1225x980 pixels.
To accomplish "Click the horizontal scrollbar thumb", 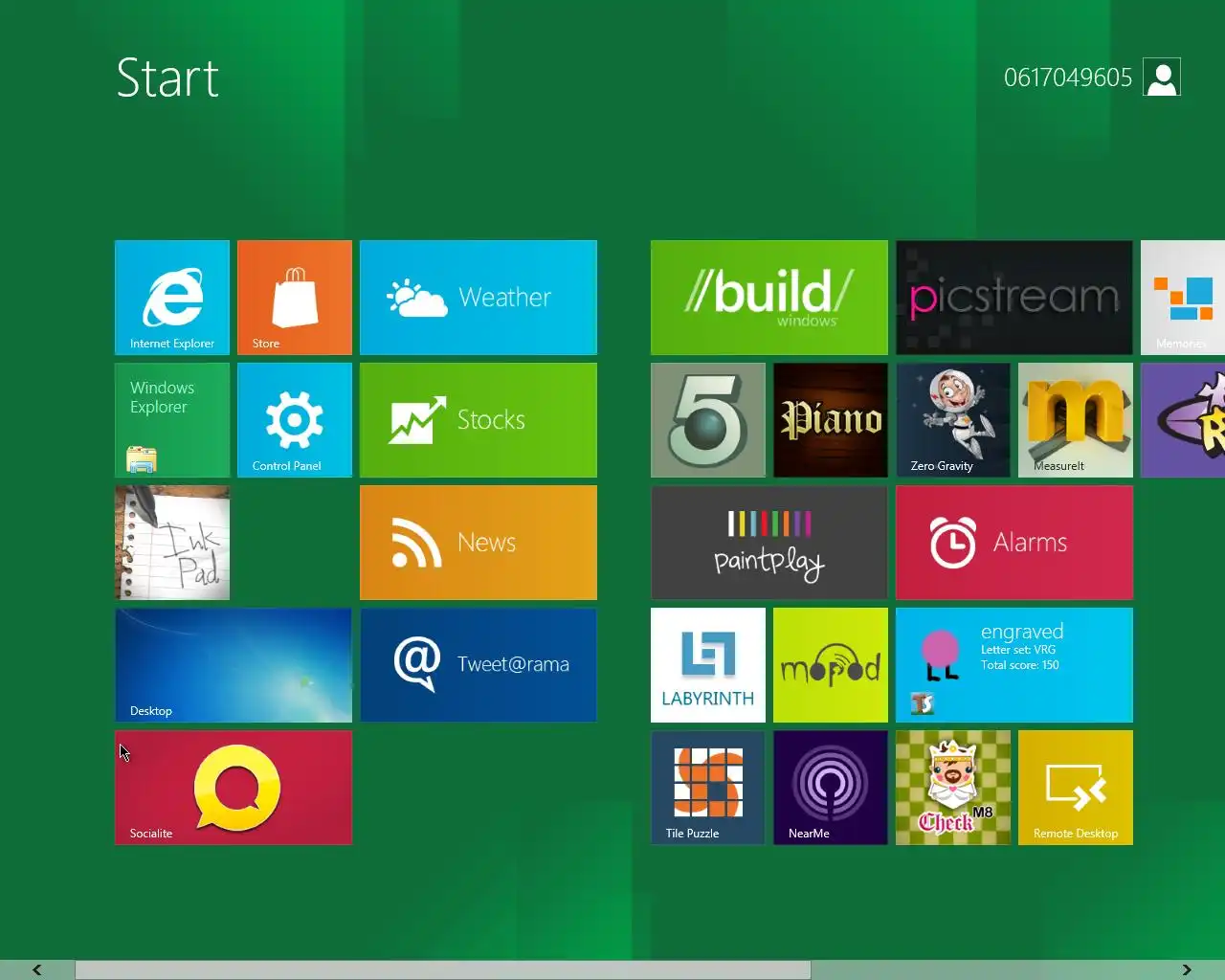I will [443, 969].
